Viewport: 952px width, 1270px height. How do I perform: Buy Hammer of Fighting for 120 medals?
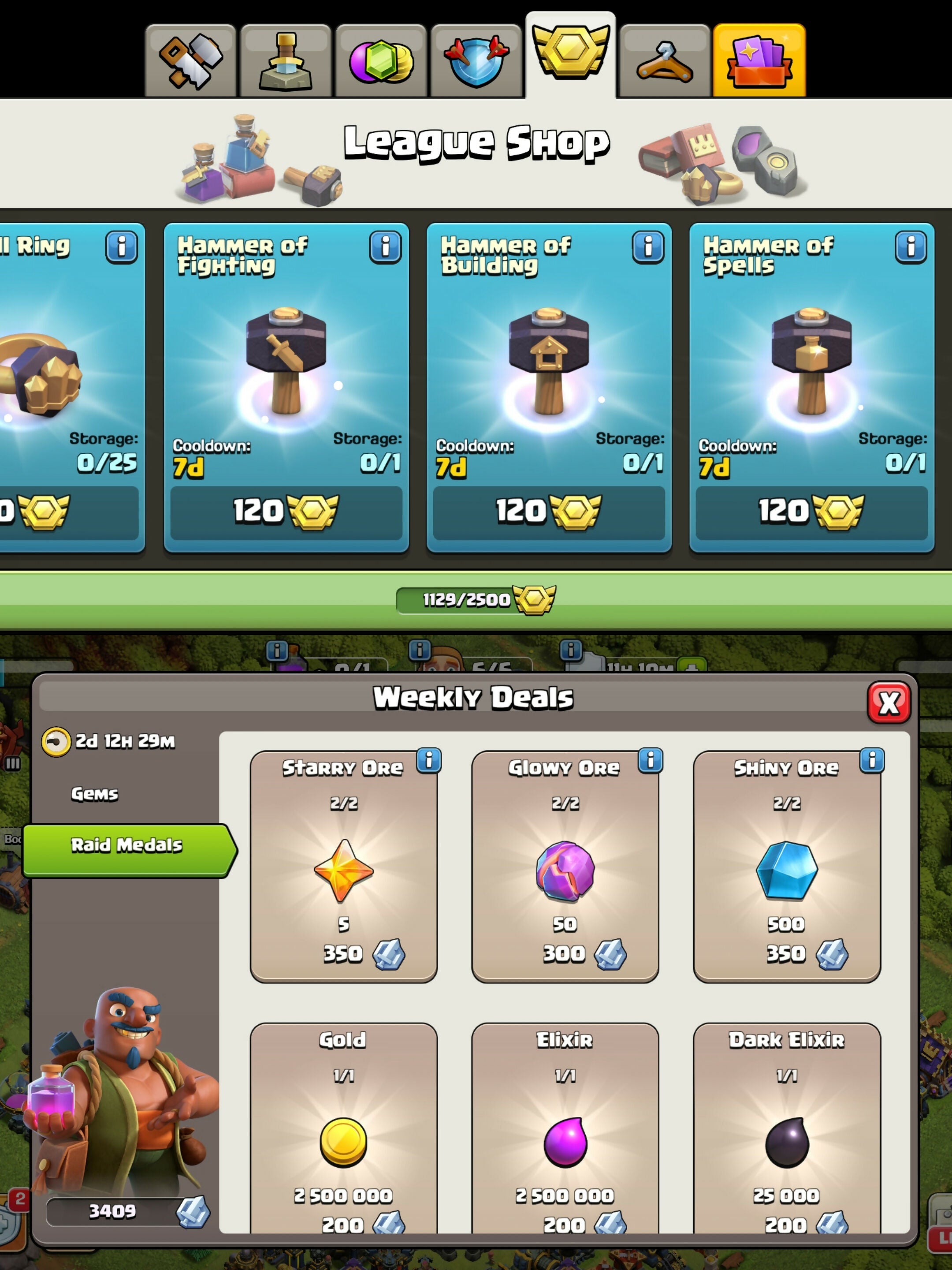point(286,512)
